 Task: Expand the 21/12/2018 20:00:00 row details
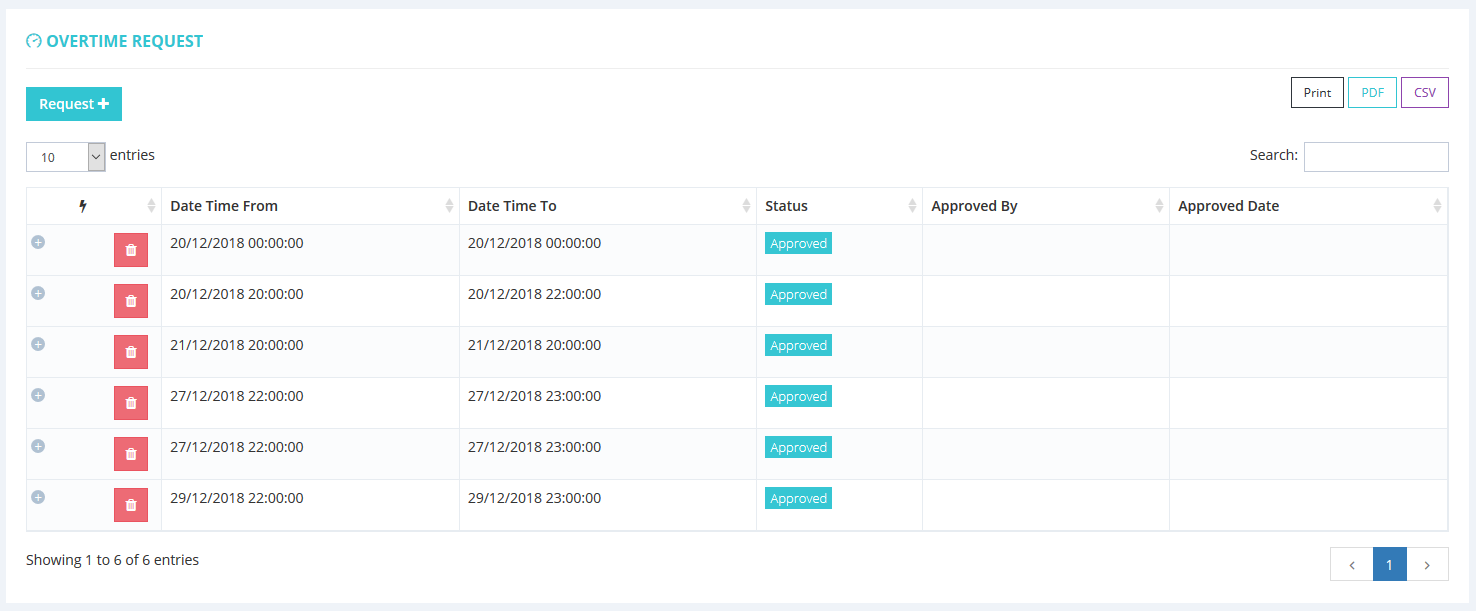click(x=38, y=344)
